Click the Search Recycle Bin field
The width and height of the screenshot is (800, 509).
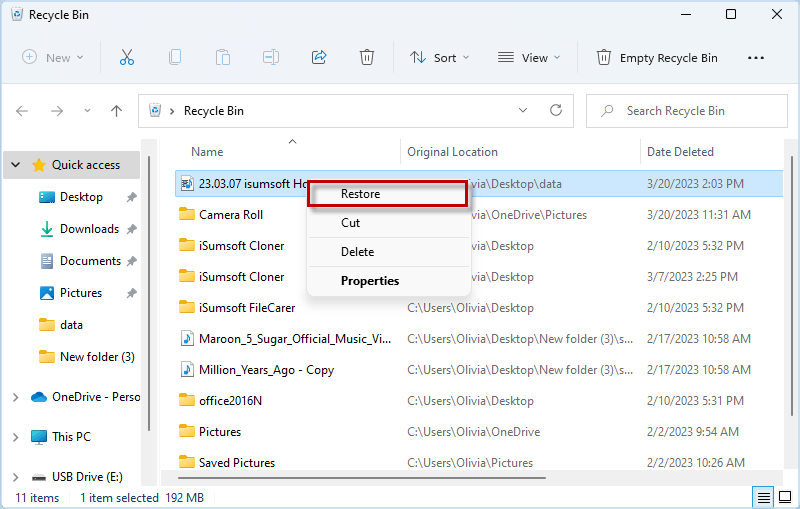coord(687,111)
